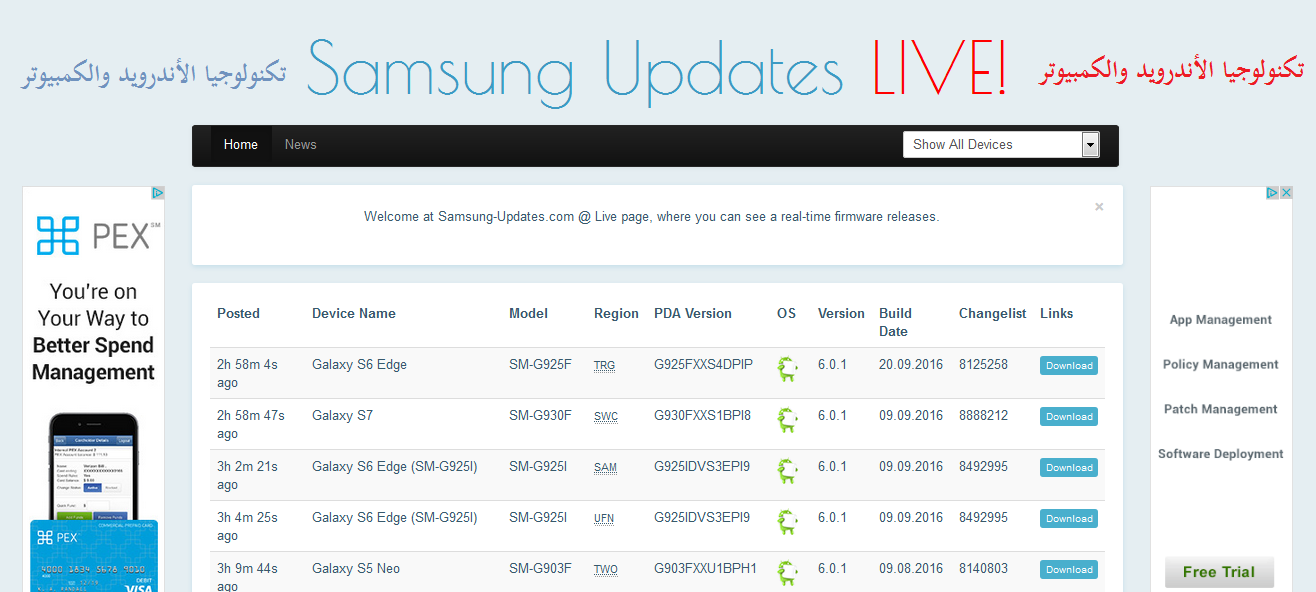The image size is (1316, 592).
Task: Click the Galaxy S7 device name
Action: tap(342, 415)
